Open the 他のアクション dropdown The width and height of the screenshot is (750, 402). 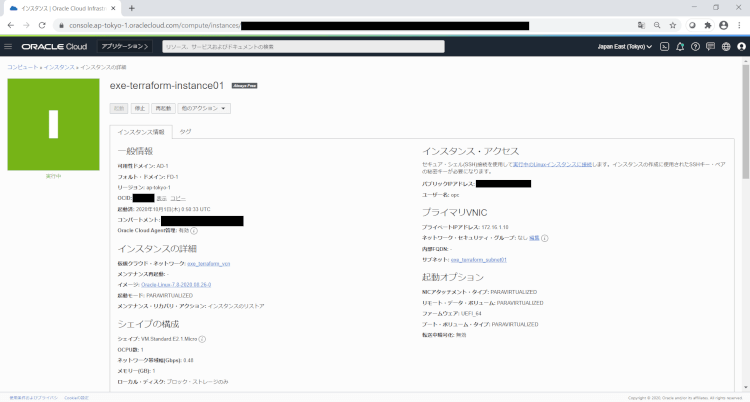[x=204, y=108]
